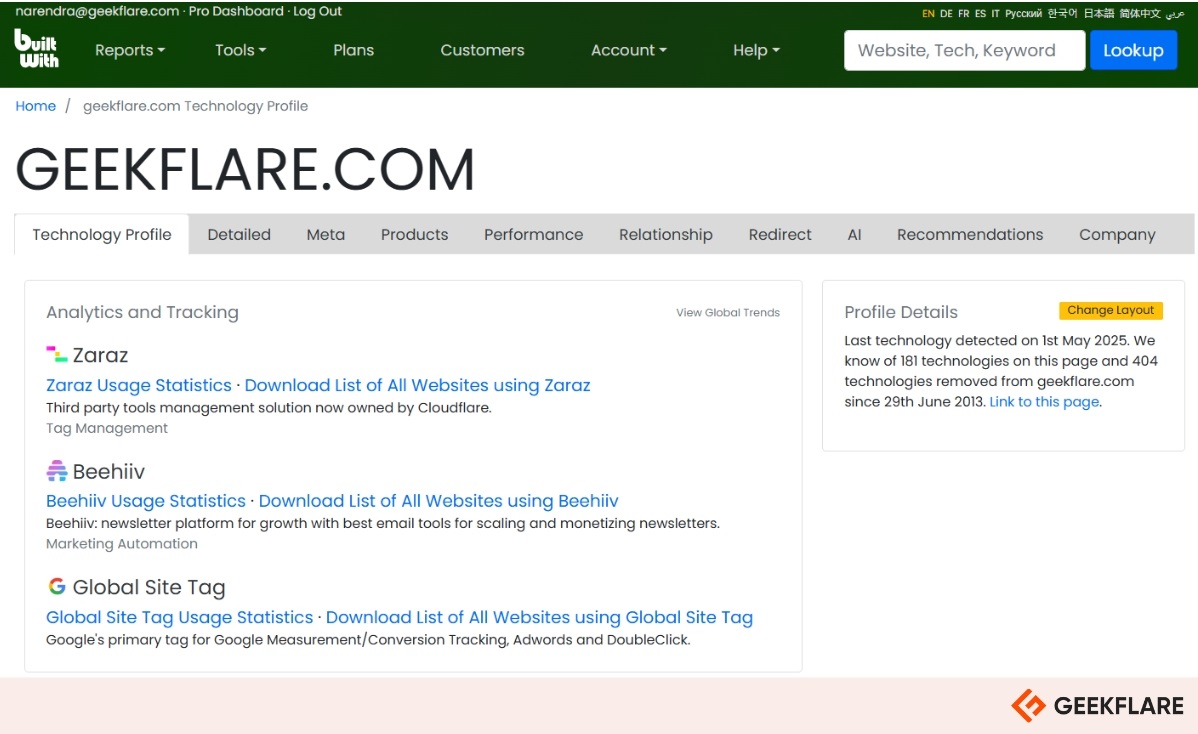Viewport: 1198px width, 734px height.
Task: Open Beehiiv Usage Statistics link
Action: coord(146,501)
